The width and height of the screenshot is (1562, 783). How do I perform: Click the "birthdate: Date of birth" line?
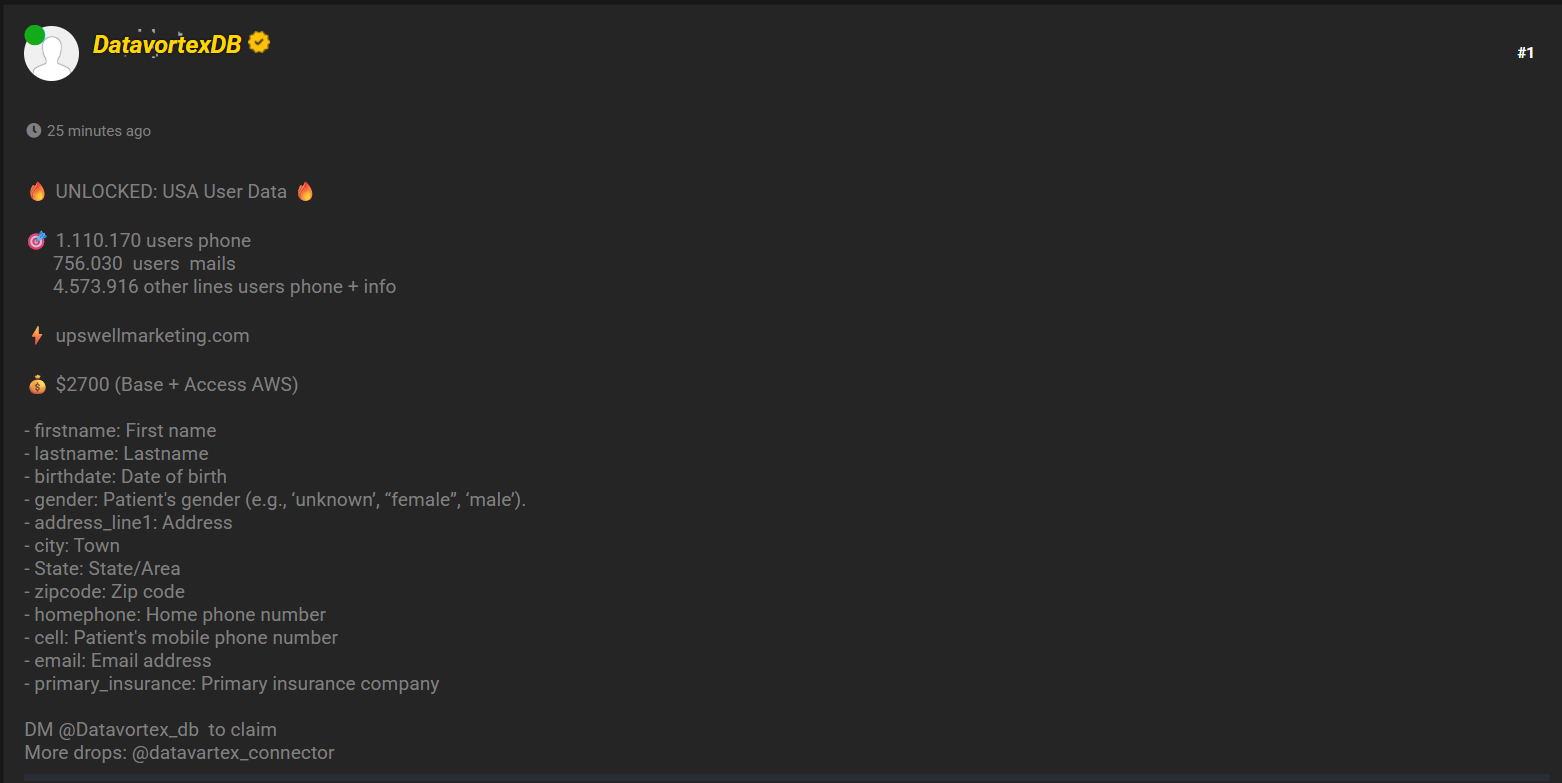point(126,477)
